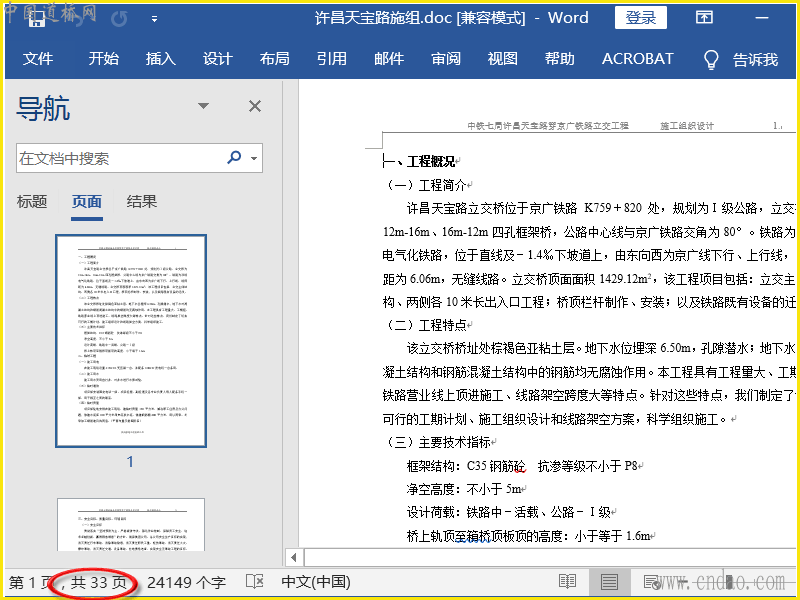Switch to the 布局 ribbon tab
The image size is (800, 600).
pyautogui.click(x=274, y=59)
